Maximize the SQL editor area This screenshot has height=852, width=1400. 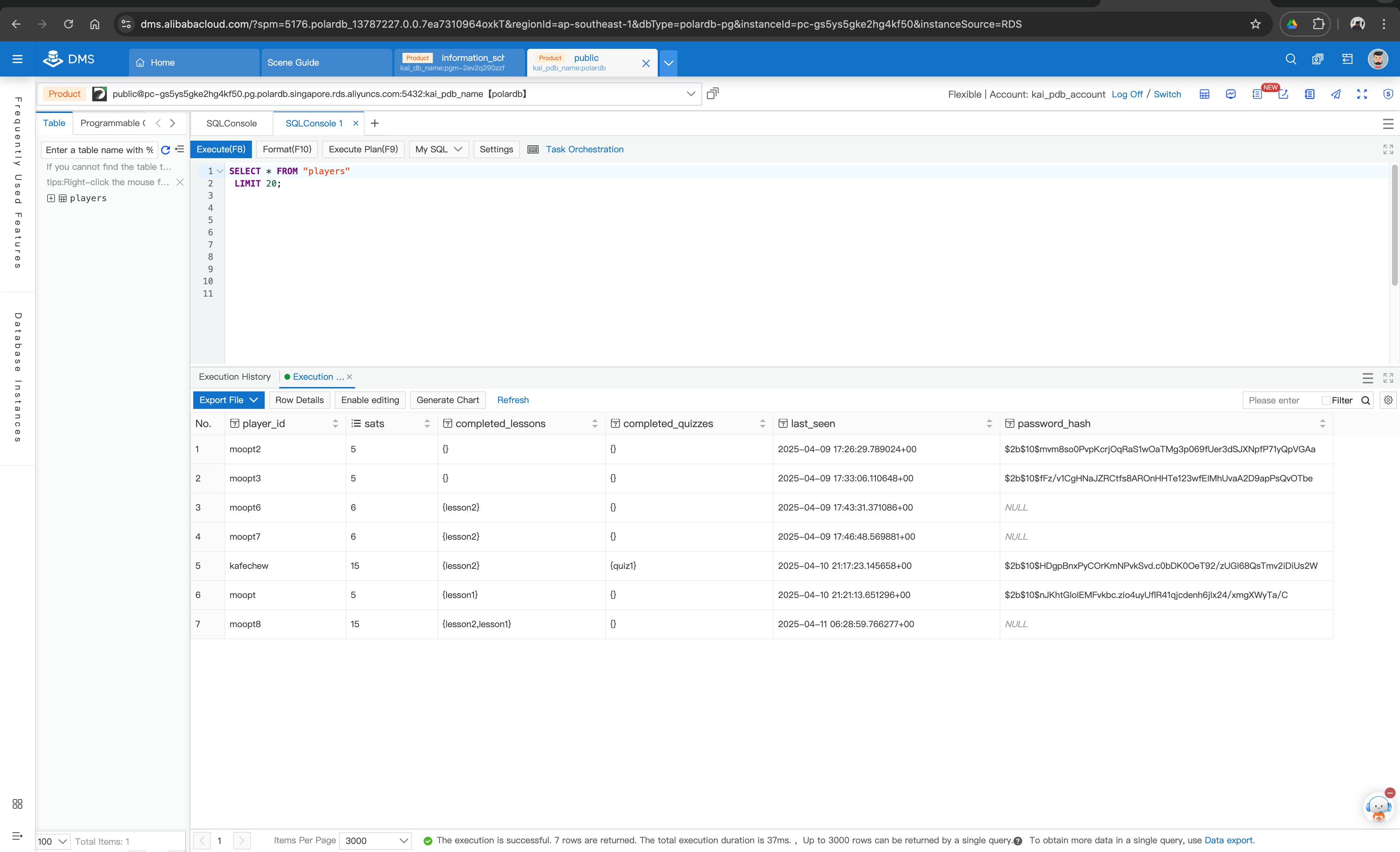[1388, 149]
